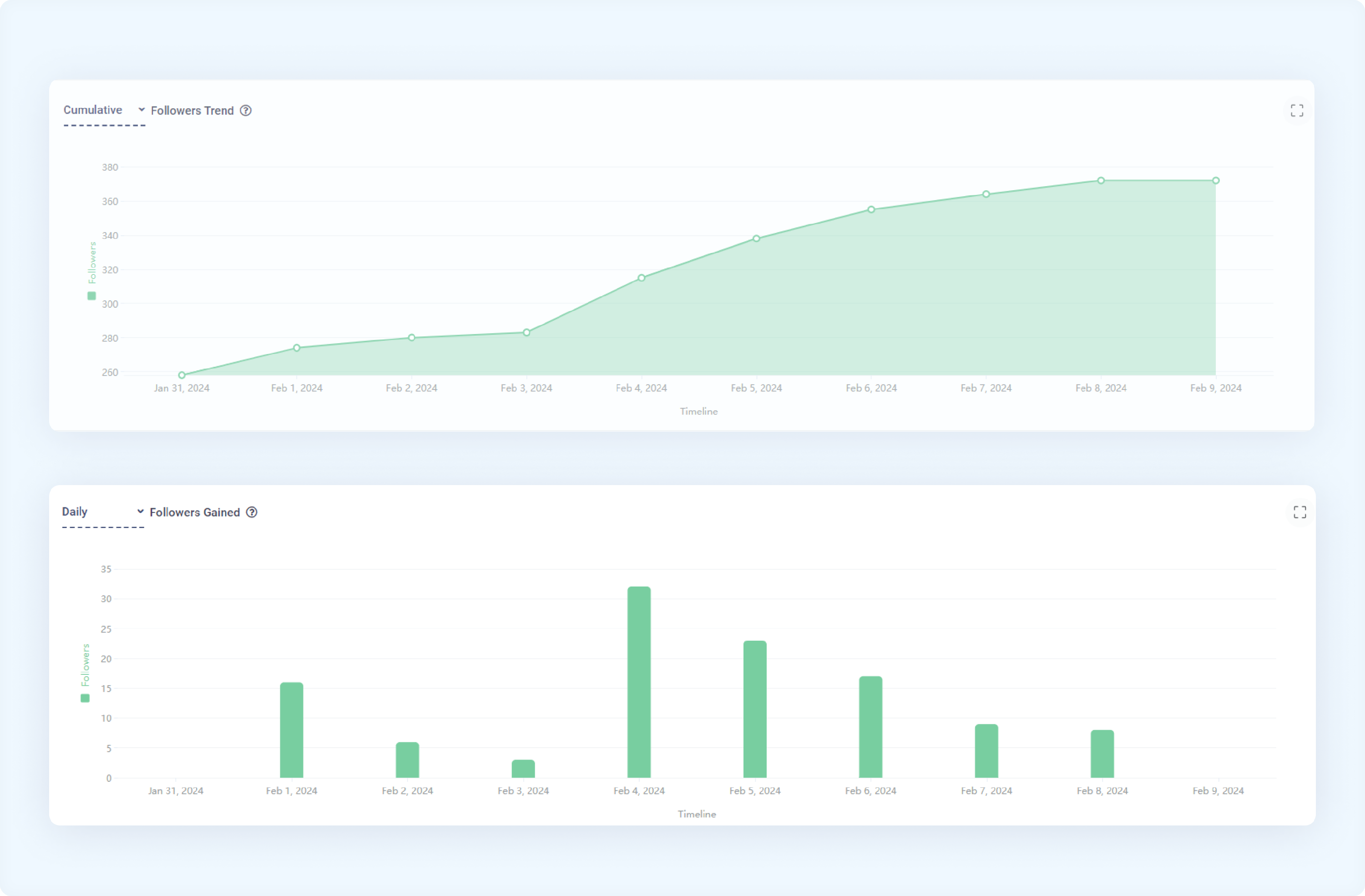Image resolution: width=1365 pixels, height=896 pixels.
Task: Click the Feb 6 bar in Followers Gained
Action: (x=870, y=727)
